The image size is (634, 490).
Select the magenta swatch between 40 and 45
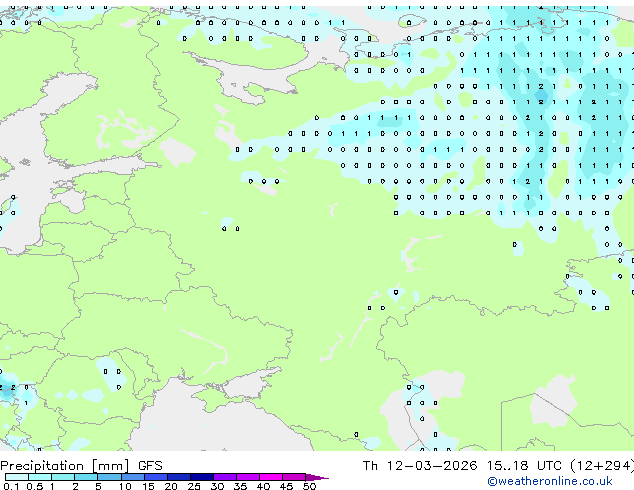(x=271, y=477)
